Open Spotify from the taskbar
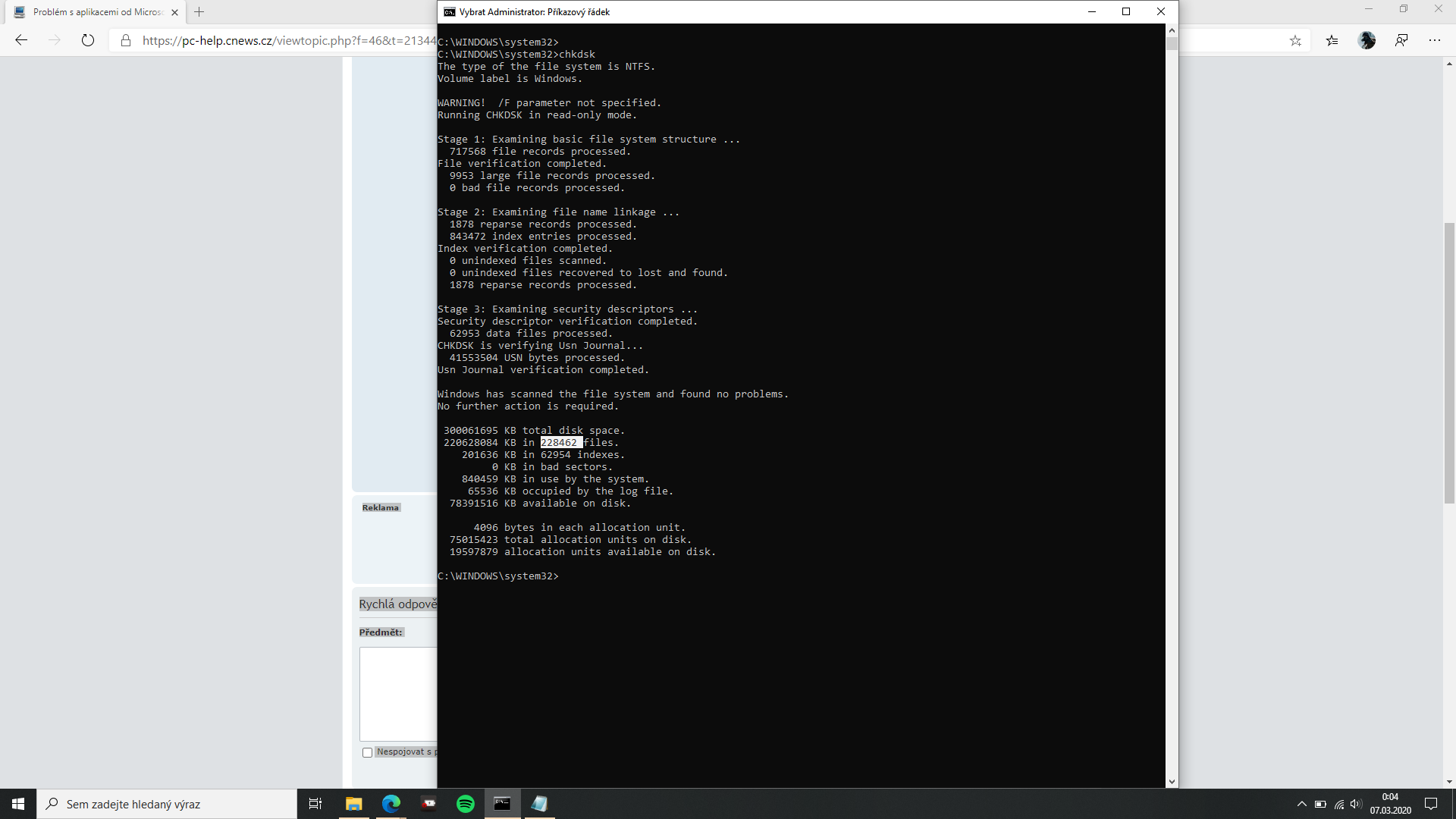This screenshot has height=819, width=1456. click(x=465, y=804)
